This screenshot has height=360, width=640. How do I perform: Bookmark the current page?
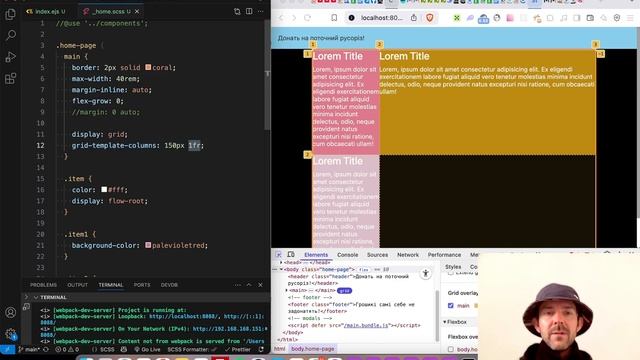[334, 18]
